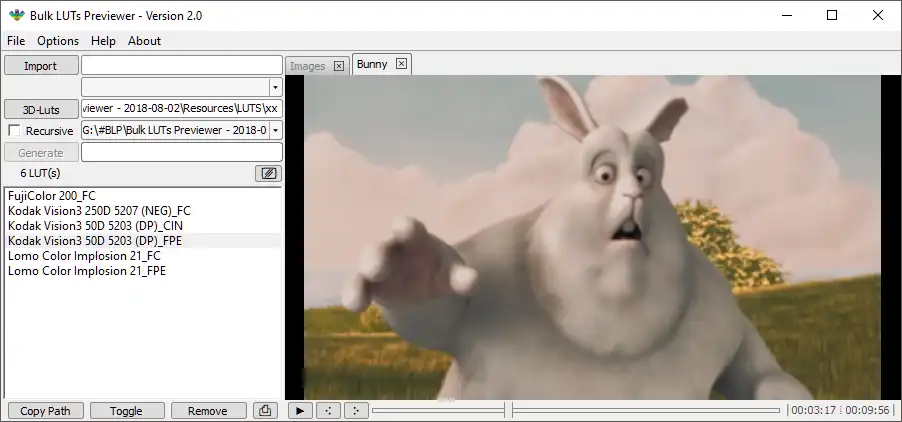Image resolution: width=902 pixels, height=422 pixels.
Task: Click the LUTs folder path field
Action: pyautogui.click(x=182, y=109)
